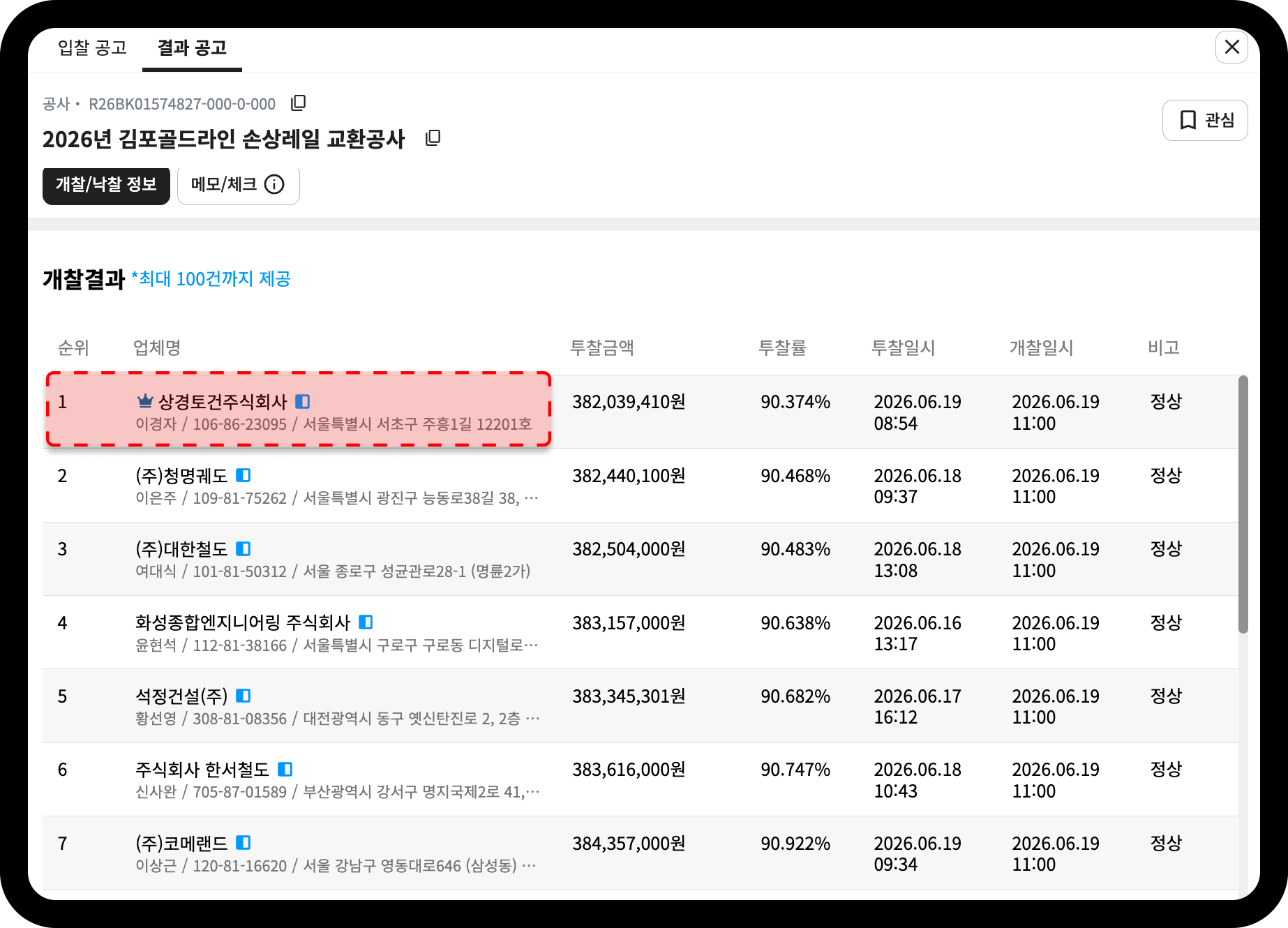This screenshot has height=928, width=1288.
Task: Click bid rate 90.747%
Action: click(x=795, y=770)
